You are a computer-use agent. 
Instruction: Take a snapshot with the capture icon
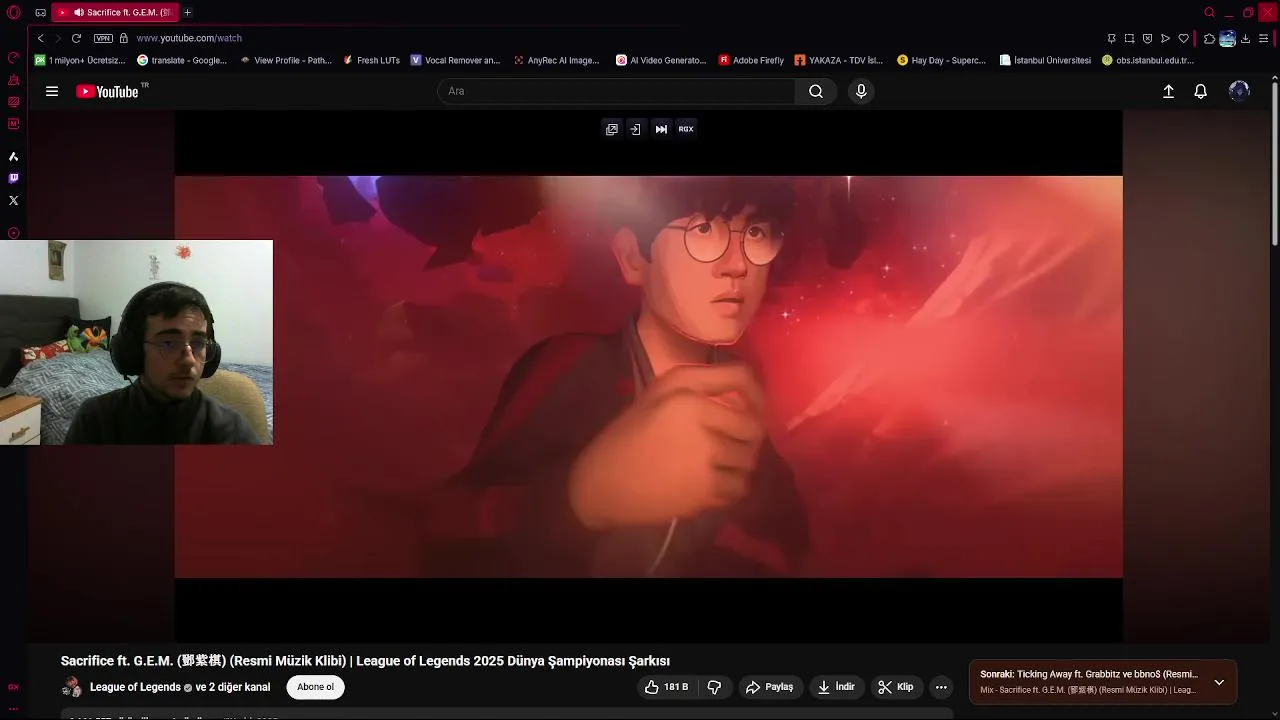1129,38
